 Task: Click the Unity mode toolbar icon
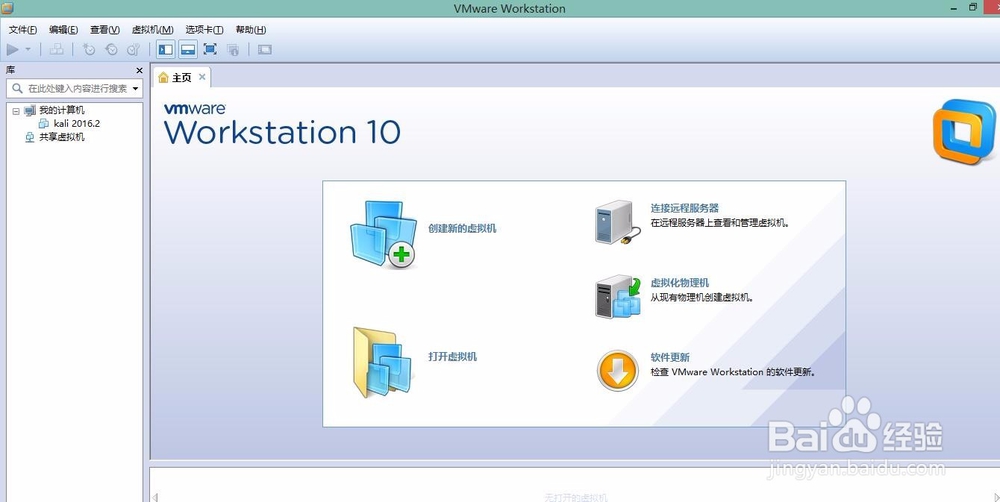pyautogui.click(x=233, y=49)
